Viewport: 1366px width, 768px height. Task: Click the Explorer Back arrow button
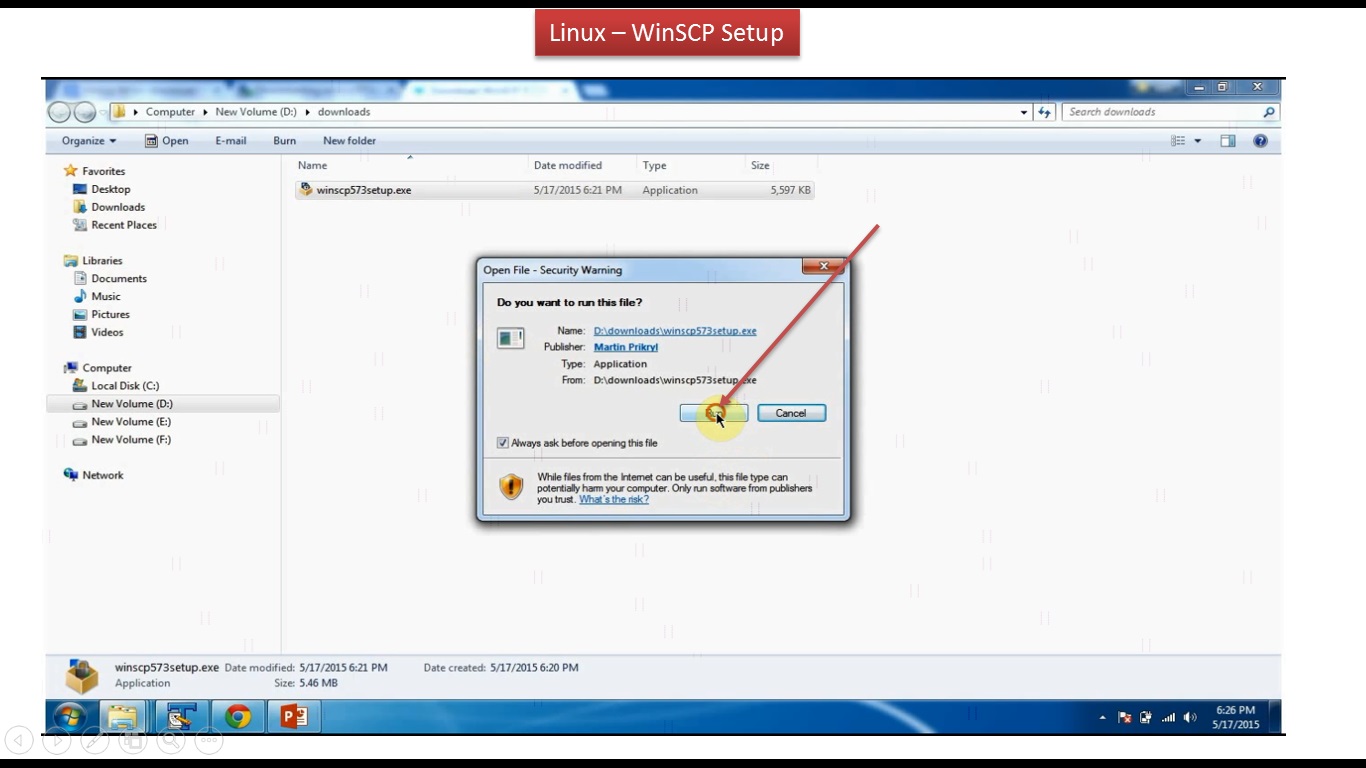point(59,112)
